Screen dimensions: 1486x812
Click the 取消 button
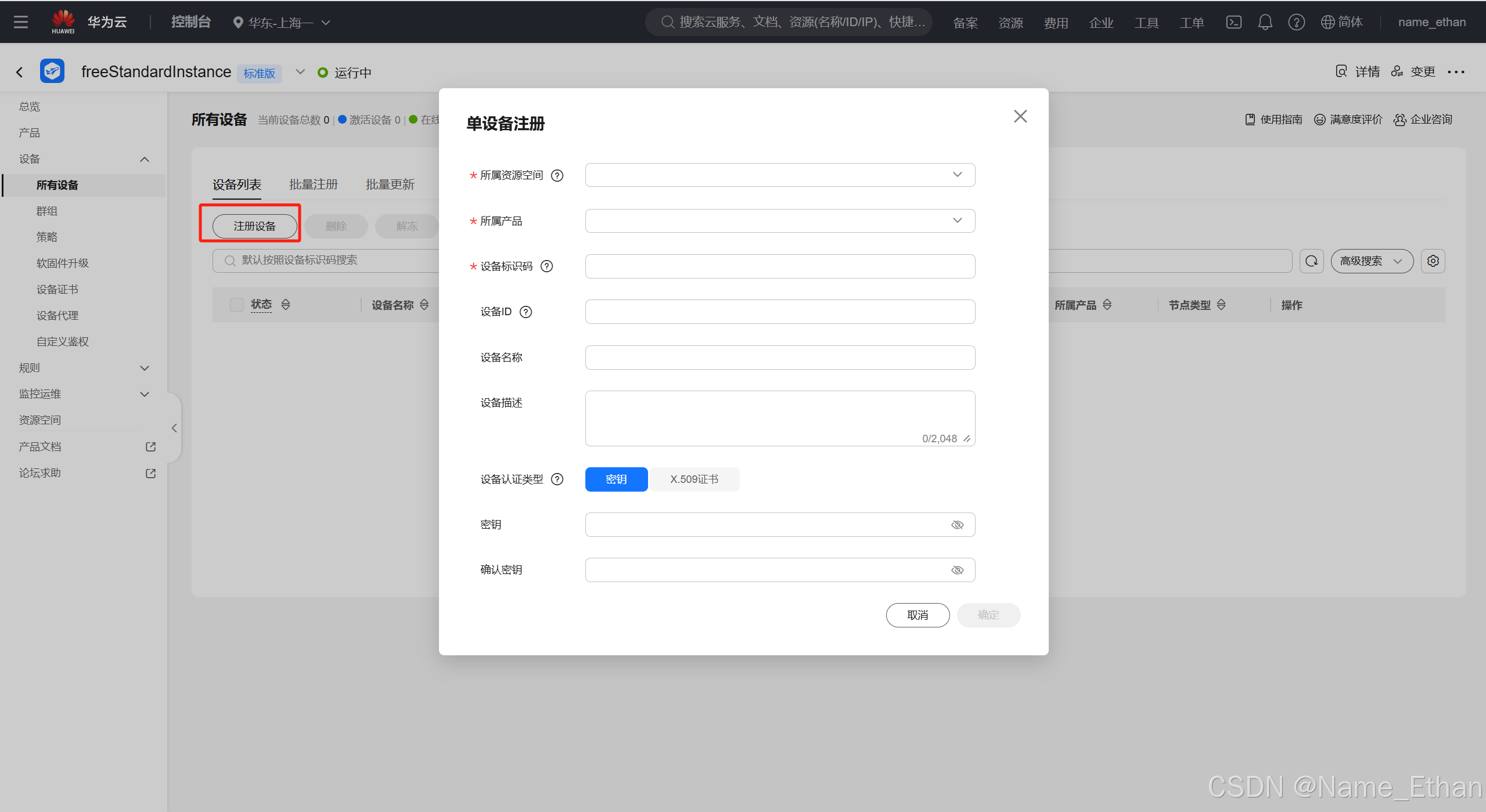click(x=917, y=615)
